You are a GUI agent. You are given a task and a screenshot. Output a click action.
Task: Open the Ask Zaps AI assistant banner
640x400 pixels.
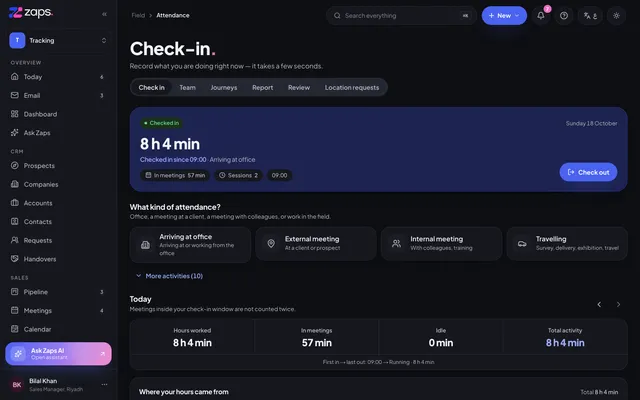(58, 353)
